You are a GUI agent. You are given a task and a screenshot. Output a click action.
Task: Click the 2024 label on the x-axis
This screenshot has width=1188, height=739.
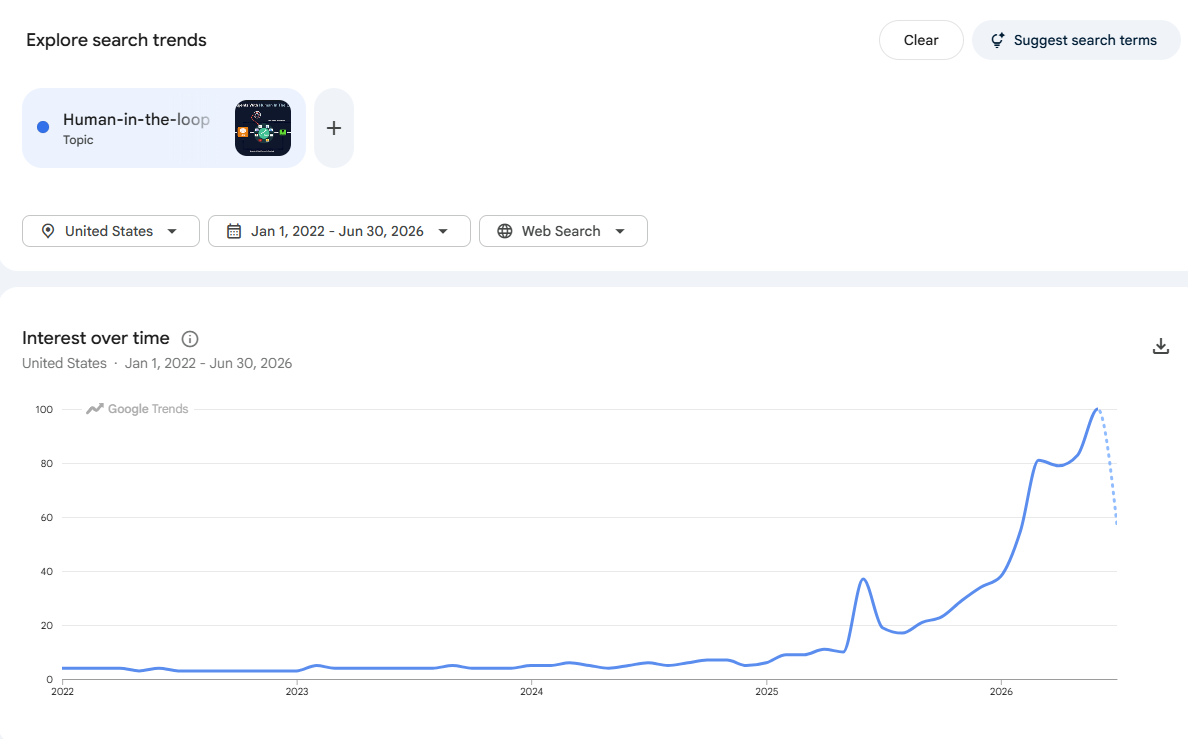pyautogui.click(x=531, y=691)
